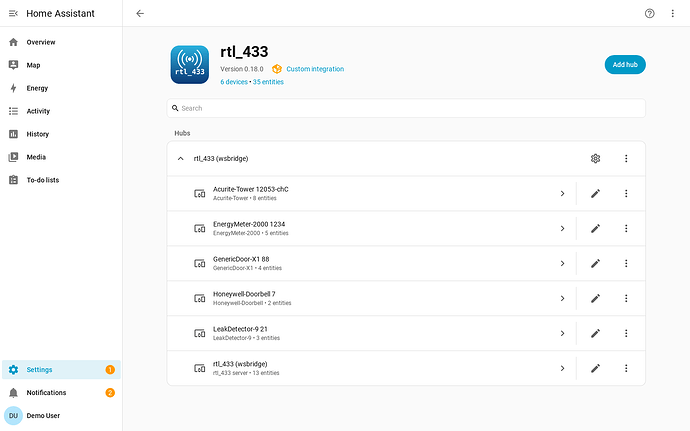Open rtl_433 server device chevron
690x431 pixels.
(x=562, y=368)
